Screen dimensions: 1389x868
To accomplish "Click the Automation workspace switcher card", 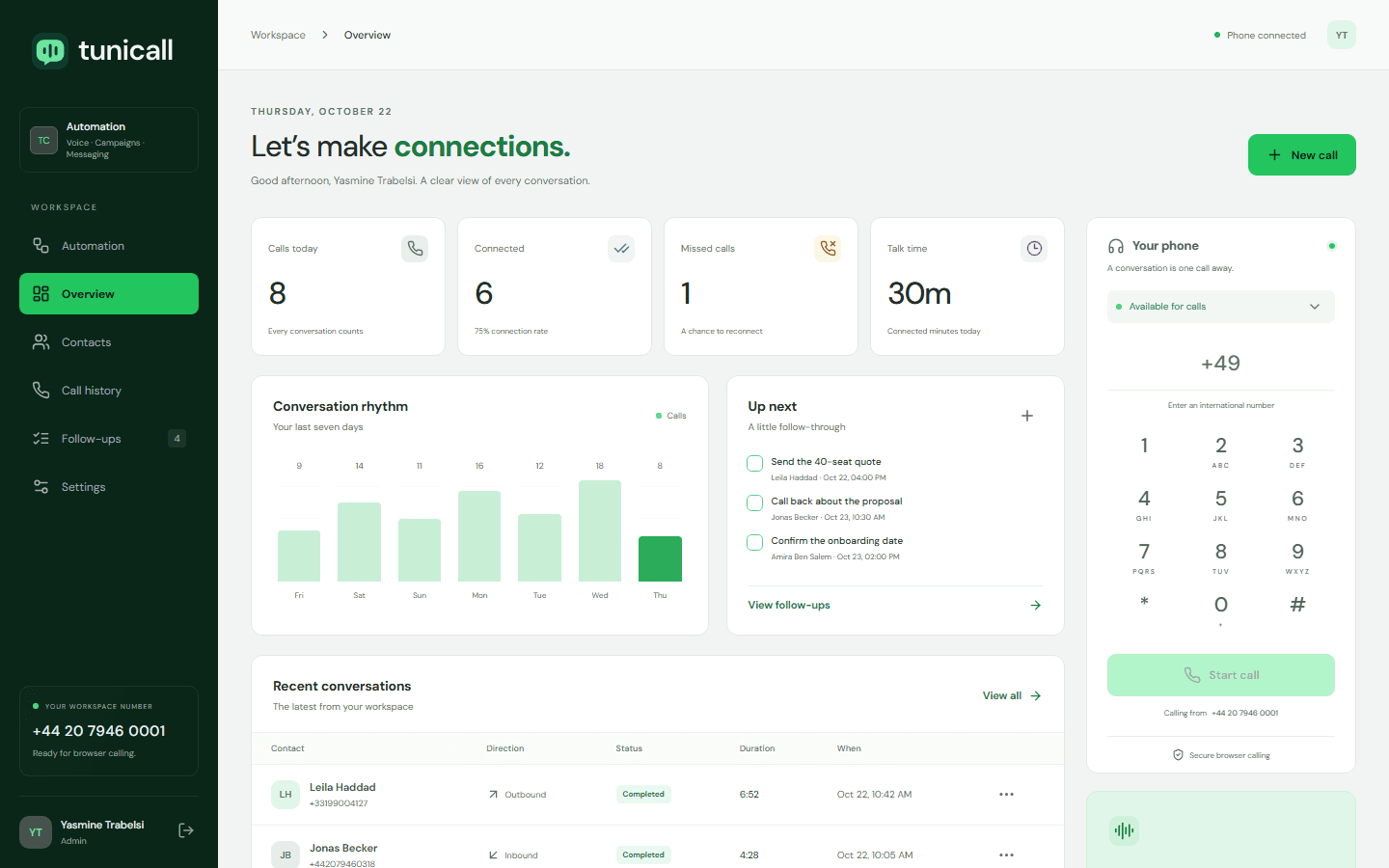I will [x=109, y=140].
